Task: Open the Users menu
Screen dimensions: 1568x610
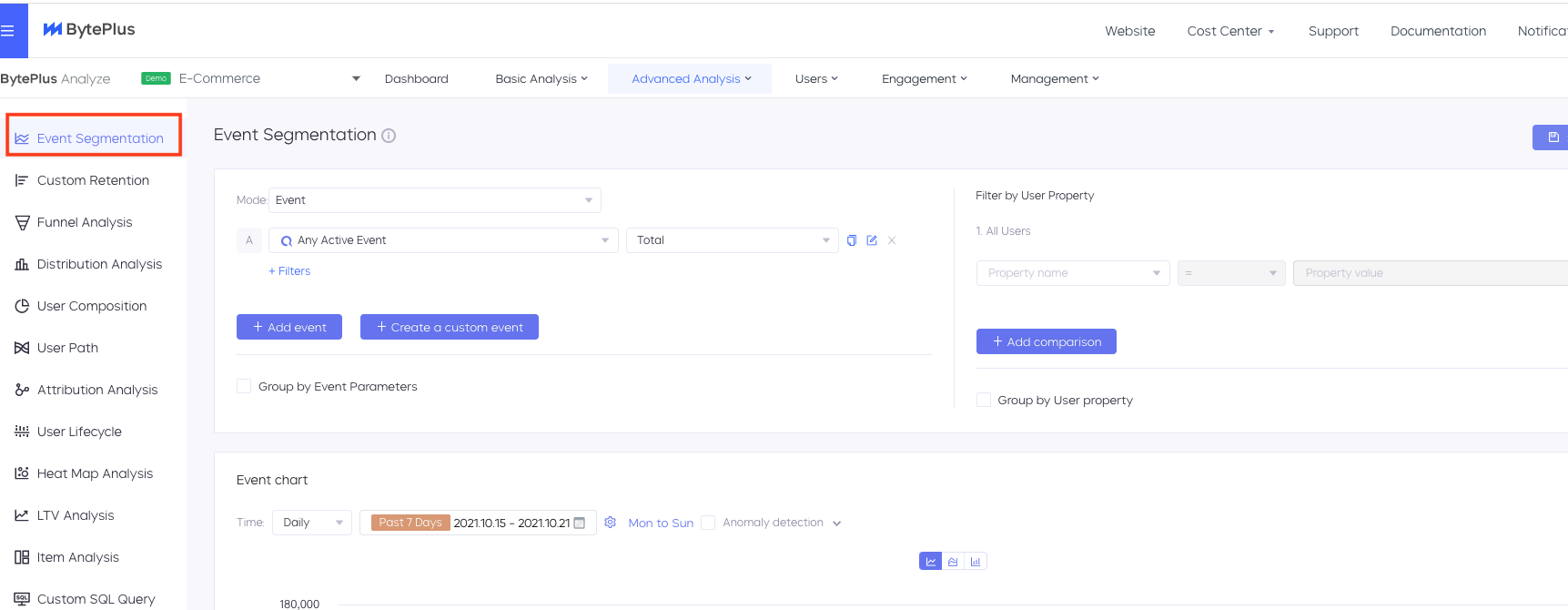Action: pyautogui.click(x=816, y=79)
